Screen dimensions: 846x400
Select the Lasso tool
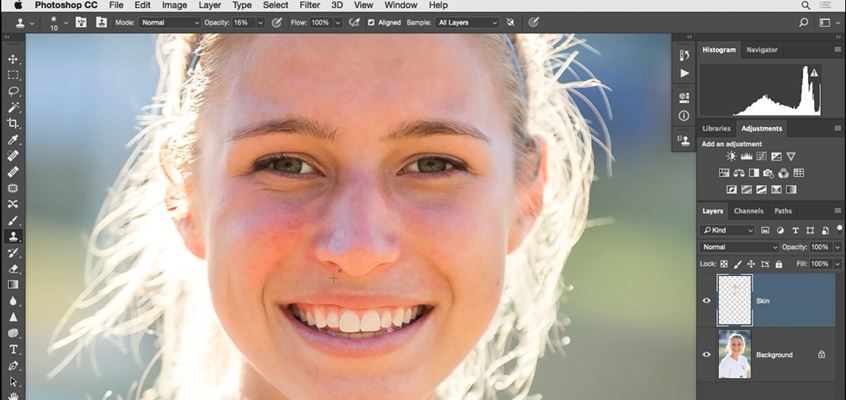click(13, 91)
